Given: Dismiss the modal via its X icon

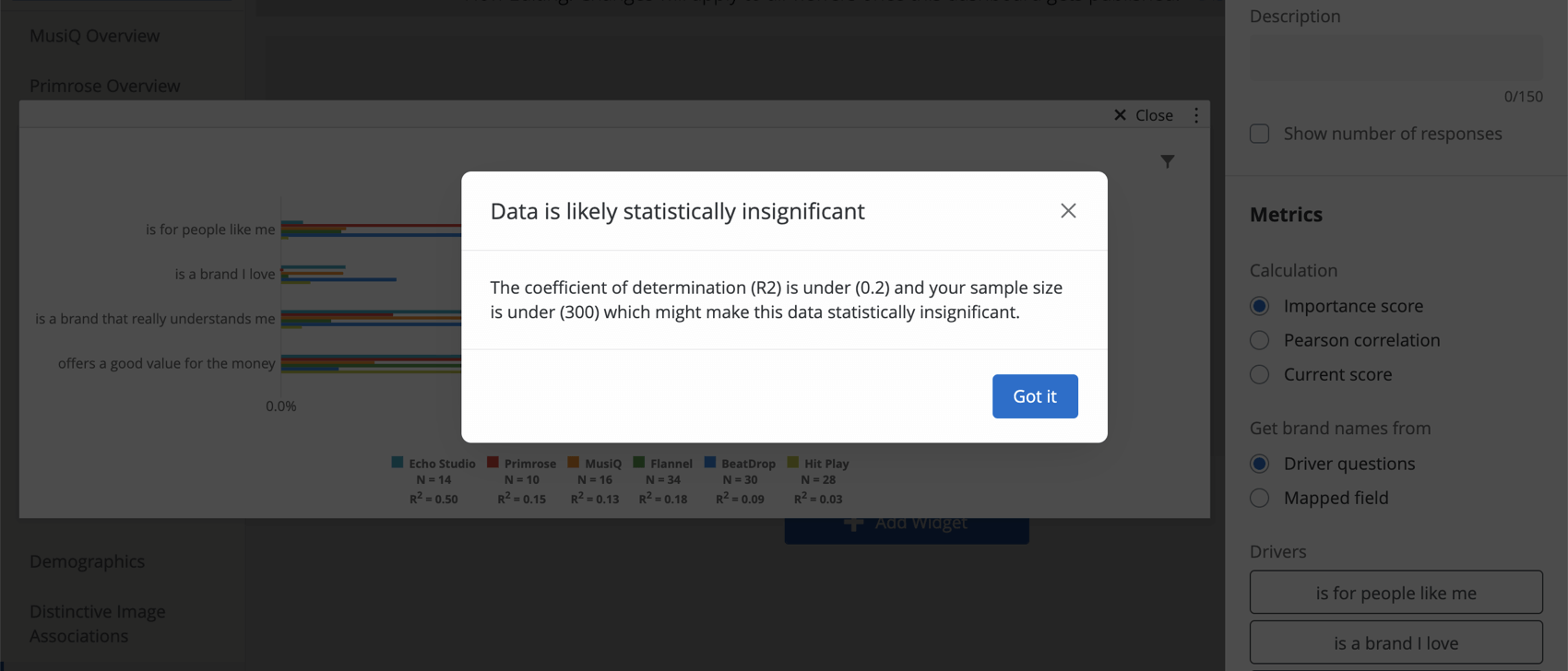Looking at the screenshot, I should coord(1068,210).
